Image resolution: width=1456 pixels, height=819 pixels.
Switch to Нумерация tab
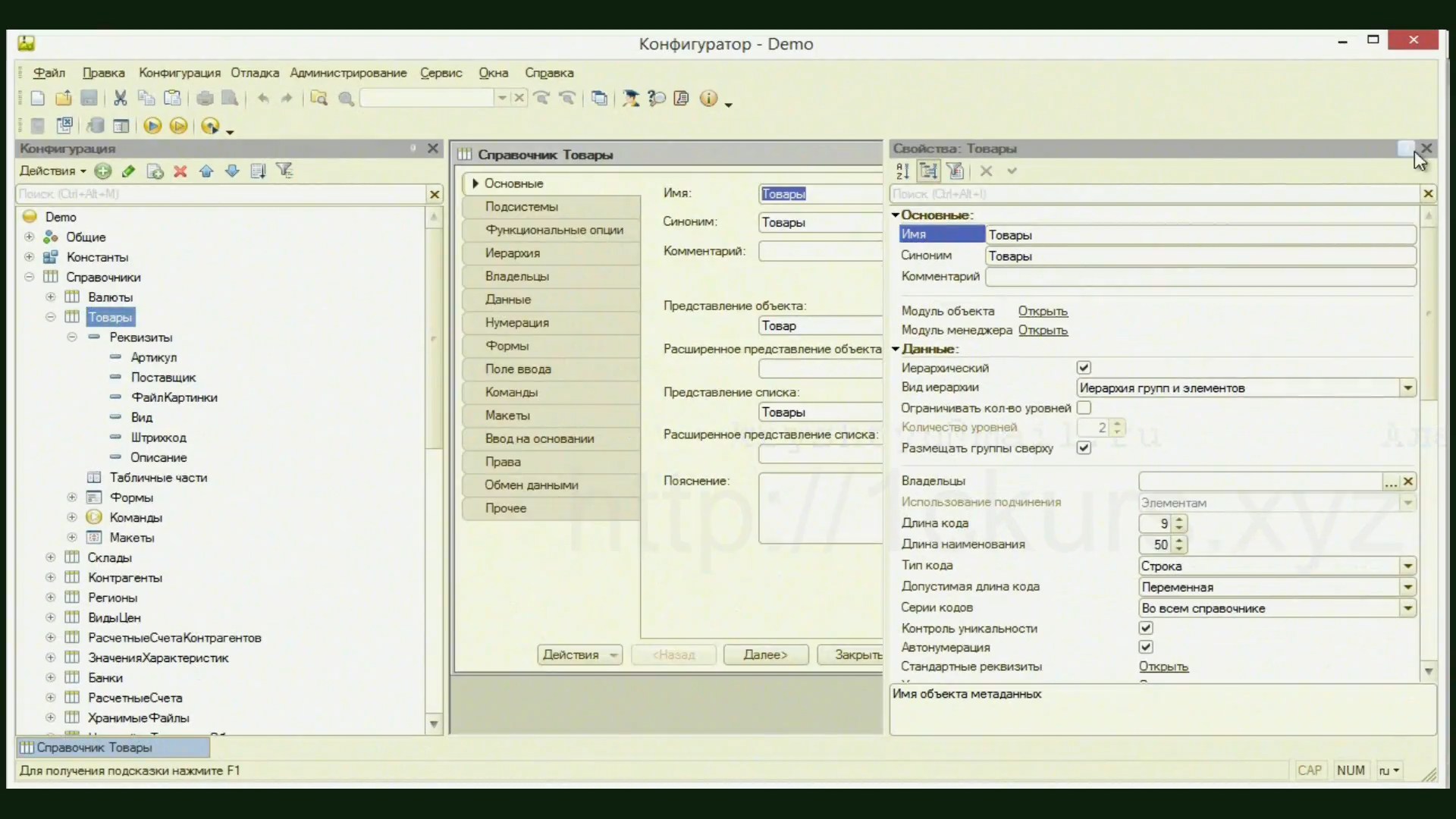coord(551,323)
